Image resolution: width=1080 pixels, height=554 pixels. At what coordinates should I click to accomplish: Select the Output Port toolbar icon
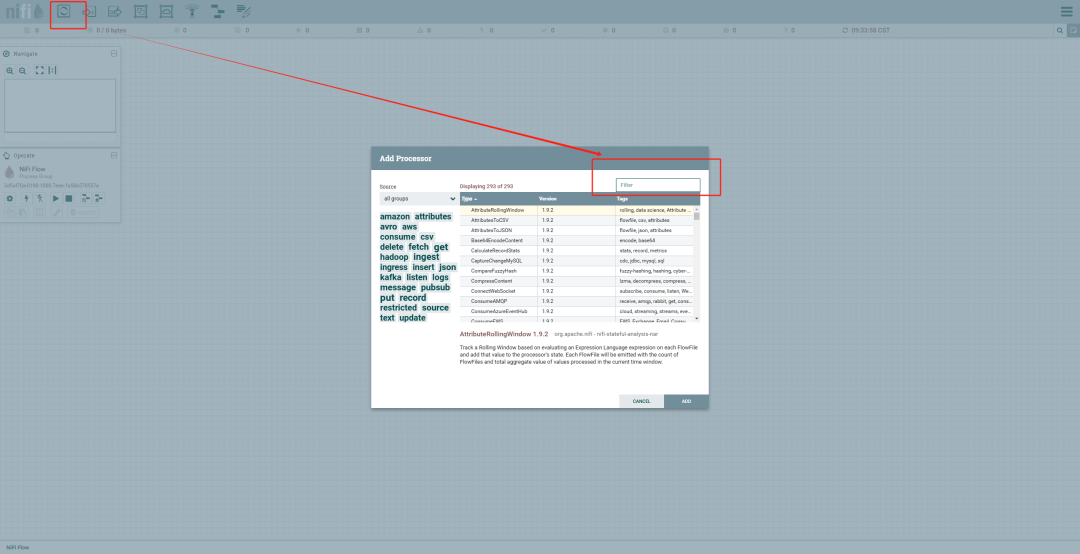point(115,11)
